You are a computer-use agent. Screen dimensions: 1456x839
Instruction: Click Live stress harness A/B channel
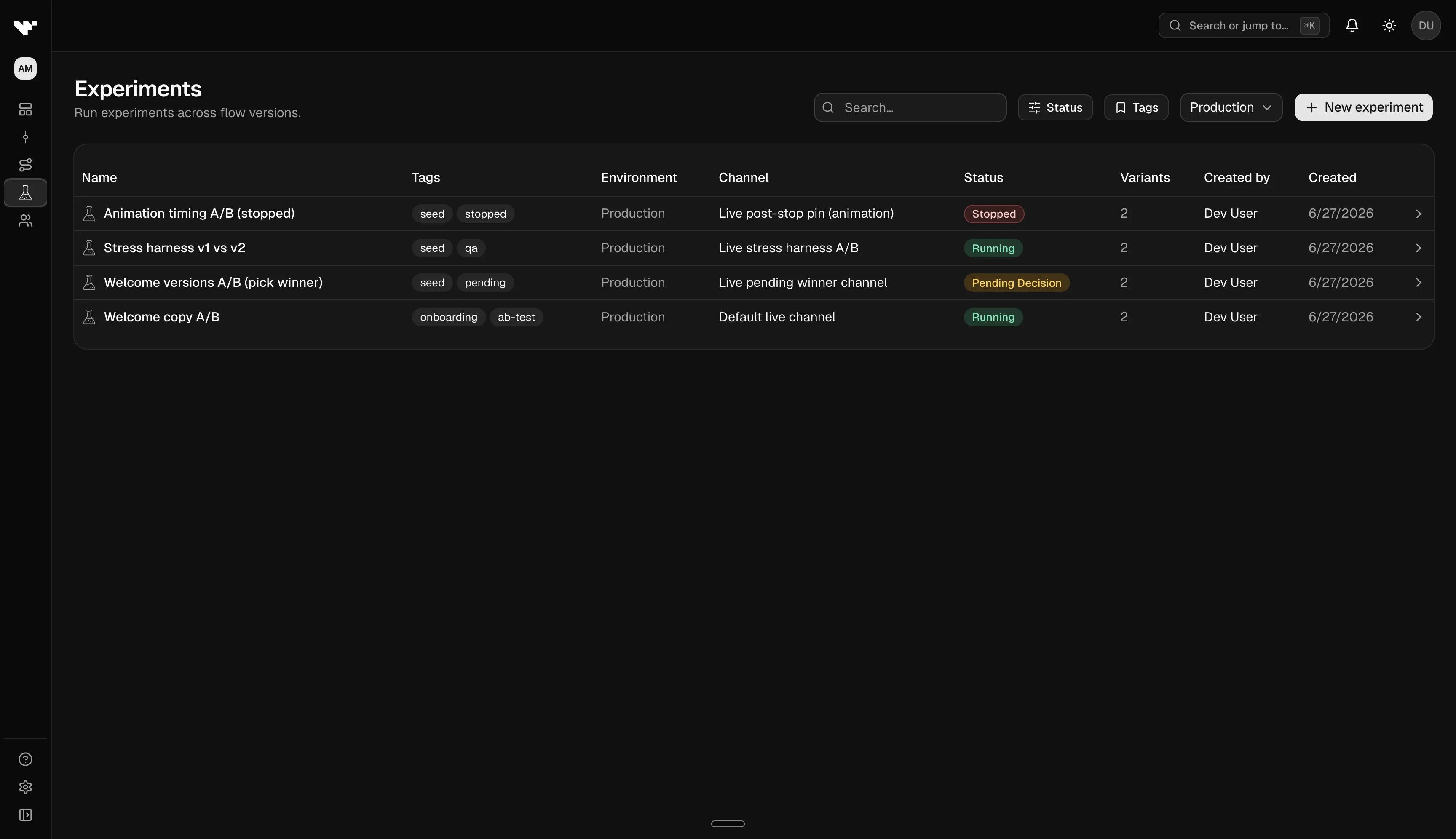(x=788, y=248)
